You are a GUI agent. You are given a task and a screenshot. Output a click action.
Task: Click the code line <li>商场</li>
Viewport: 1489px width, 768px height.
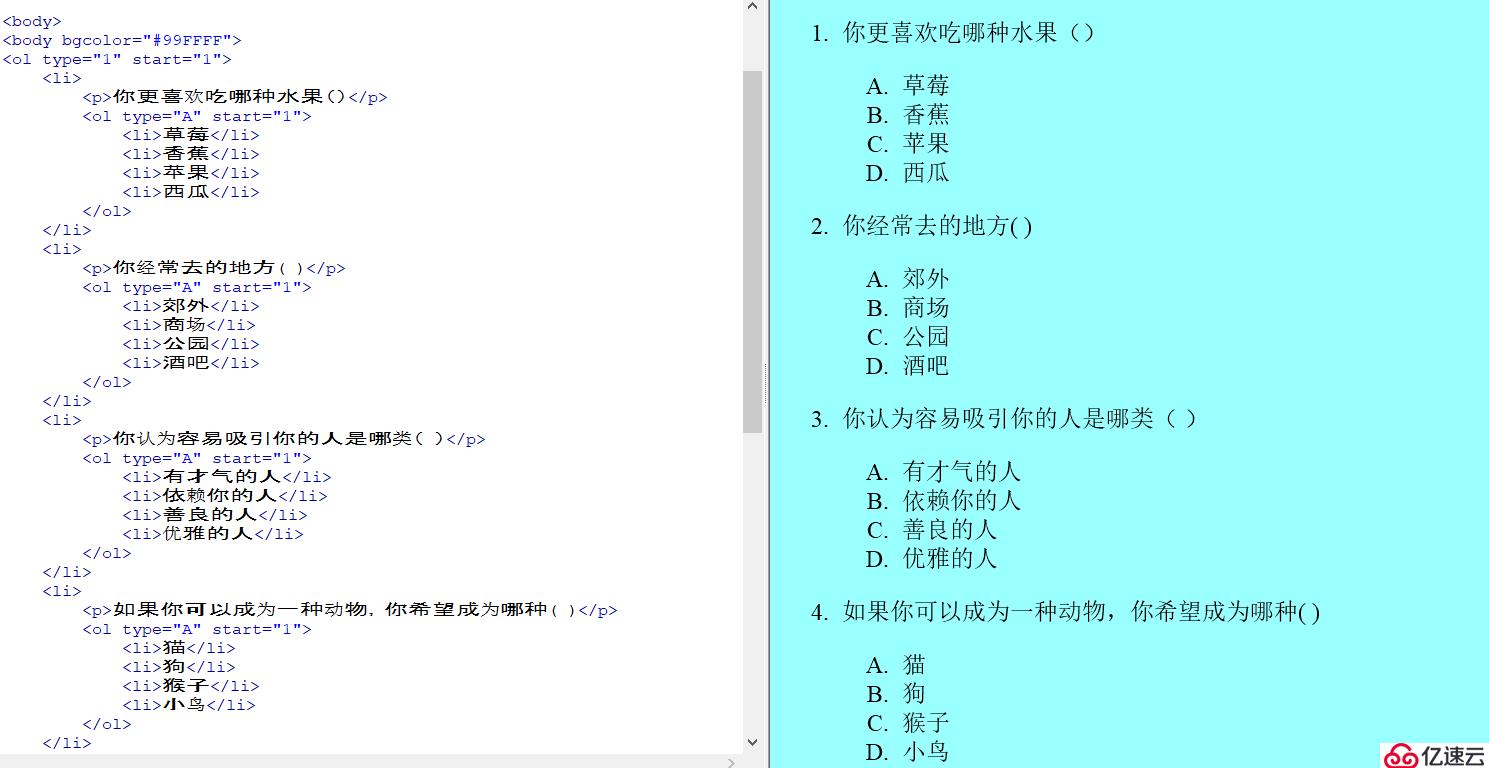pos(189,325)
